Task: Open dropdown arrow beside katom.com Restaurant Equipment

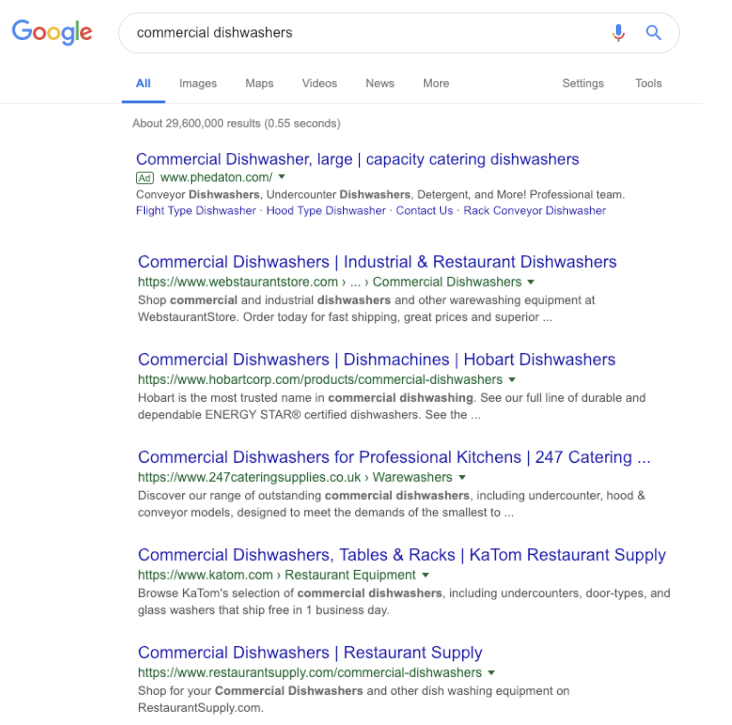Action: [x=425, y=575]
